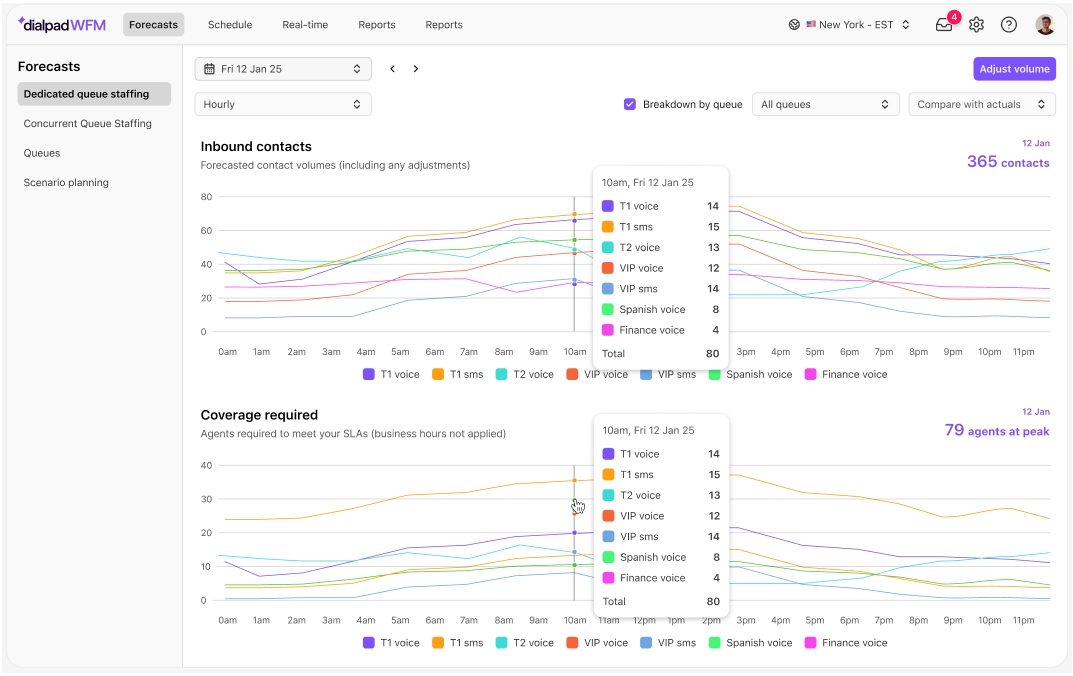
Task: Click Coverage required heading
Action: [259, 415]
